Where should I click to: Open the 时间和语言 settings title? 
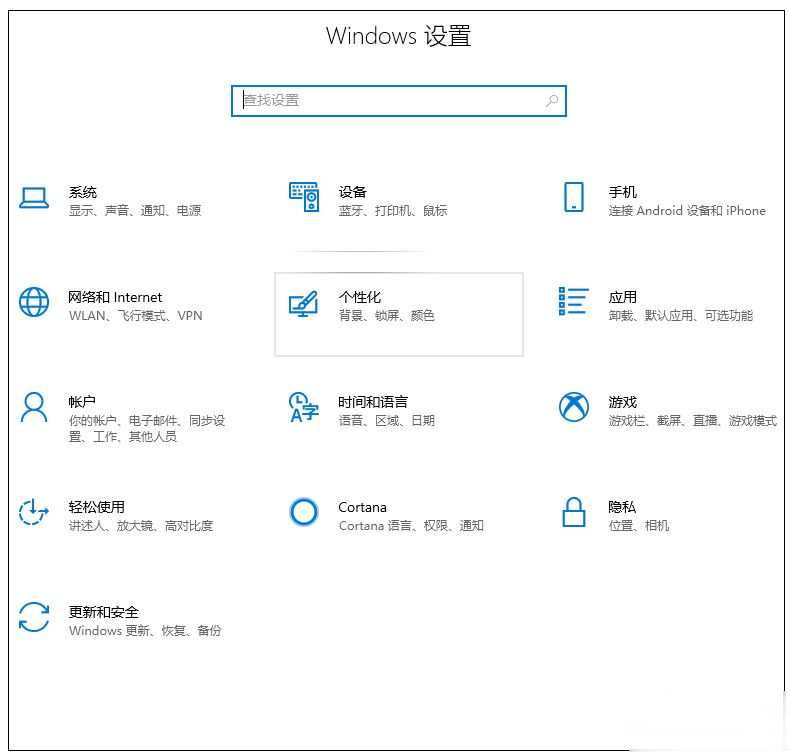click(x=373, y=402)
